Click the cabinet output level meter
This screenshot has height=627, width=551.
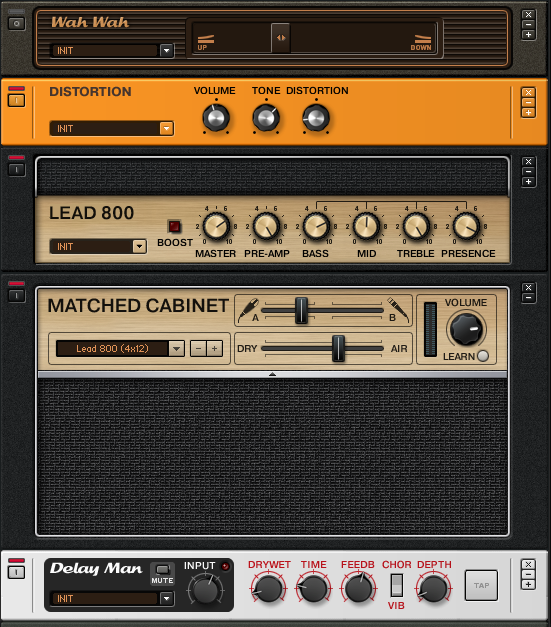(x=430, y=329)
